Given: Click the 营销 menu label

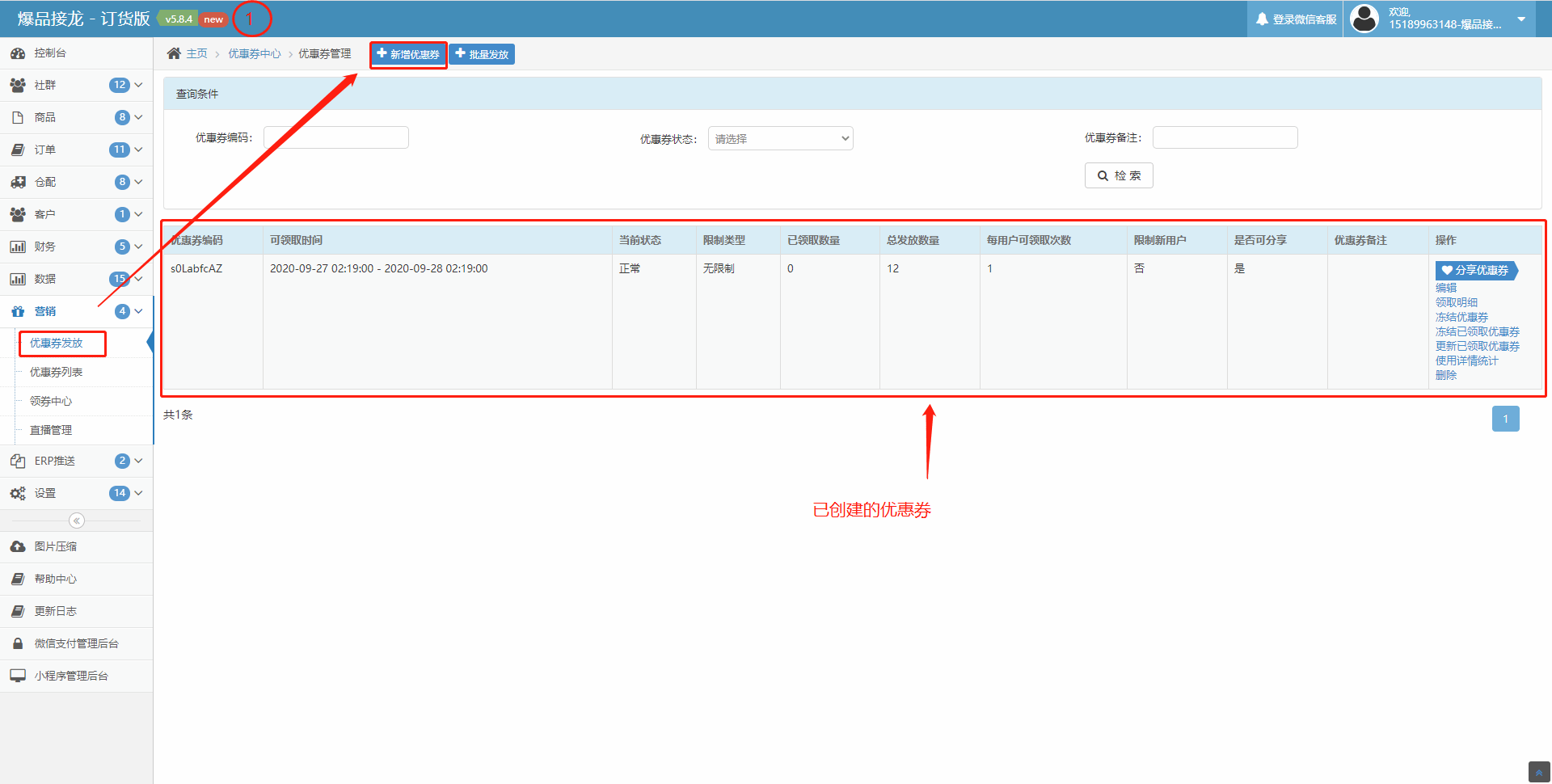Looking at the screenshot, I should click(45, 312).
